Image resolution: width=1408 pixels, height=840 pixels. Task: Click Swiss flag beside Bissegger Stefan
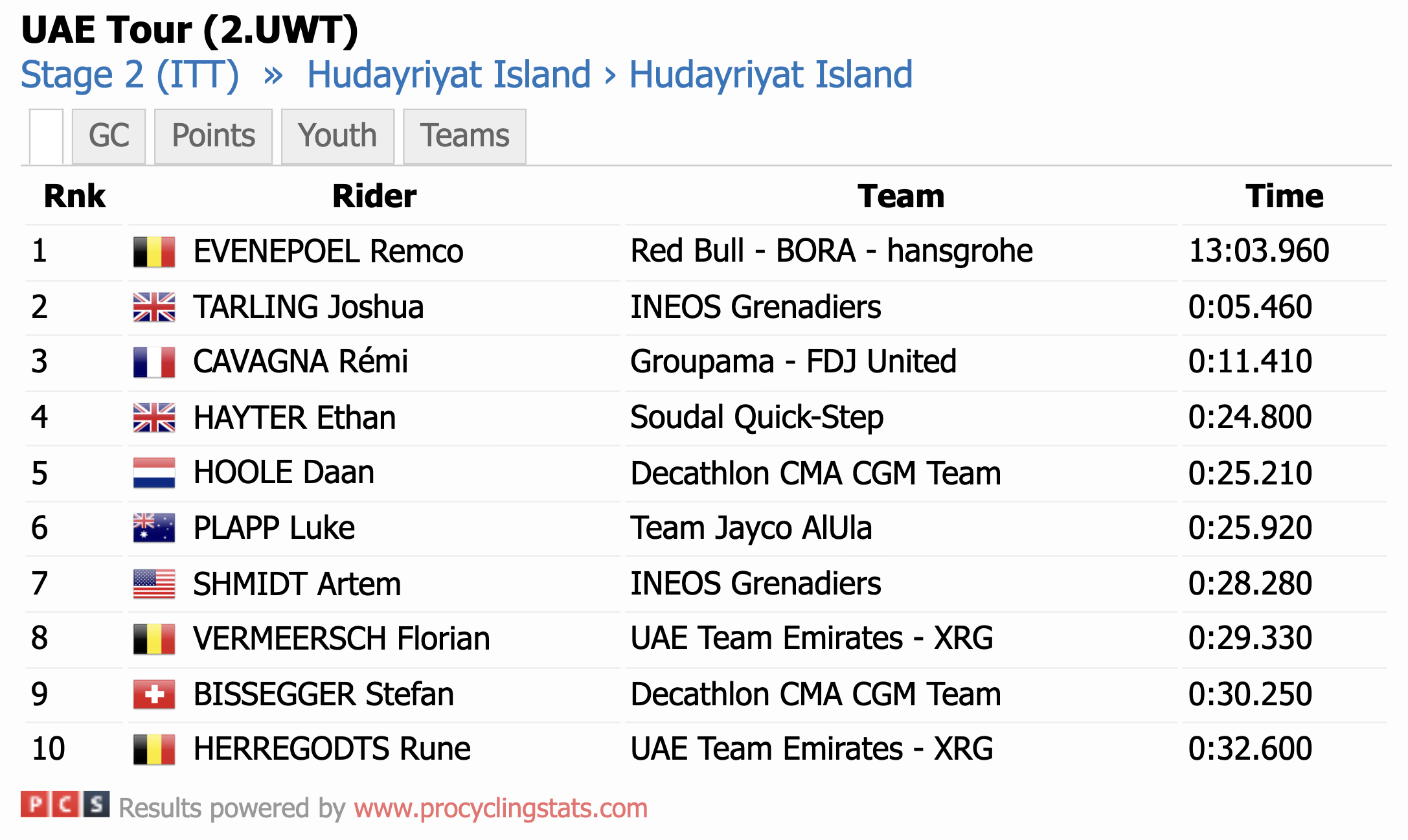[153, 694]
